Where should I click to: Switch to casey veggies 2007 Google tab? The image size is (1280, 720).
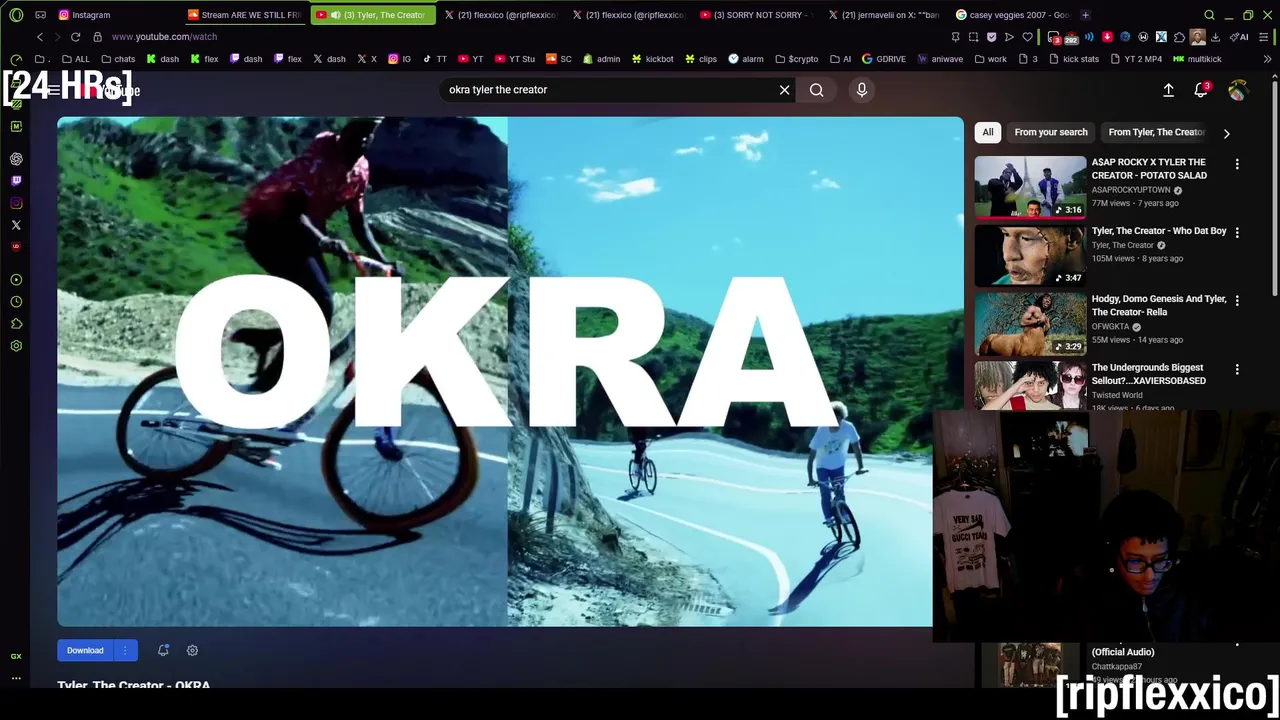(1013, 15)
